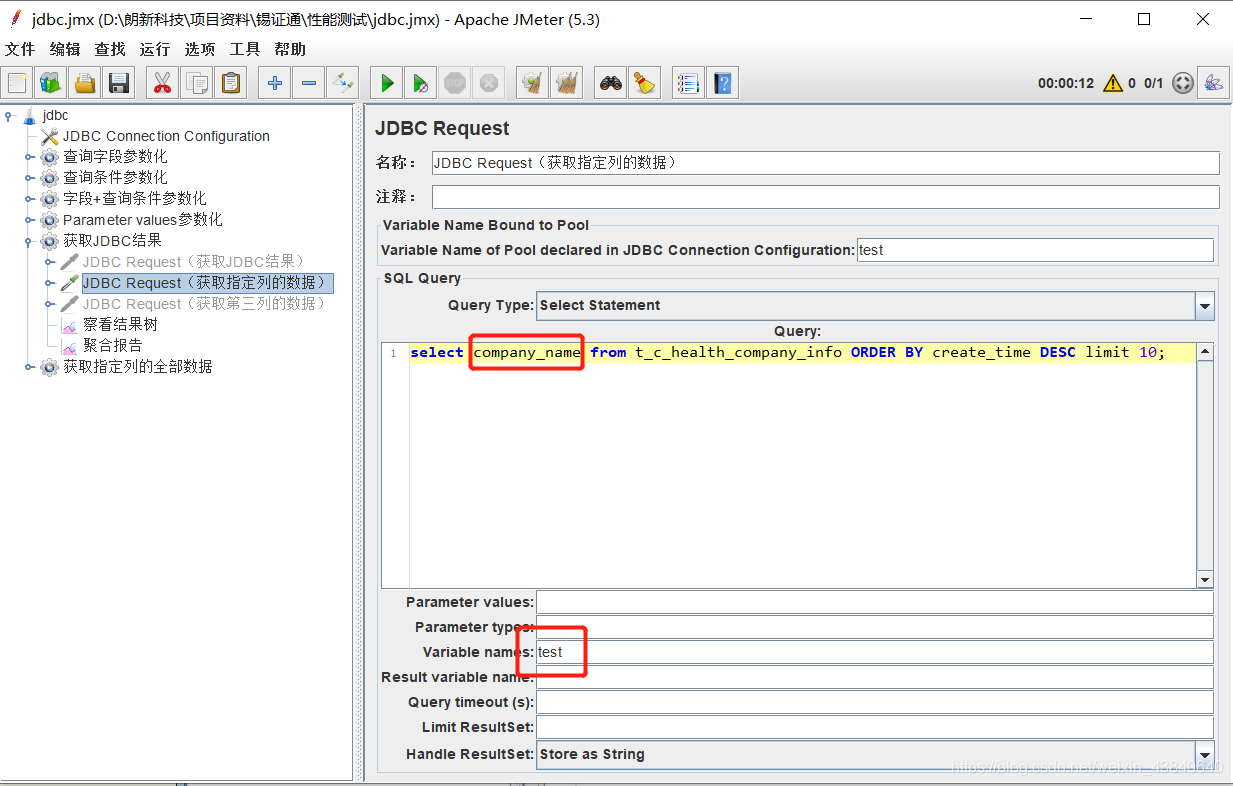Click the Paste clipboard icon

(231, 83)
